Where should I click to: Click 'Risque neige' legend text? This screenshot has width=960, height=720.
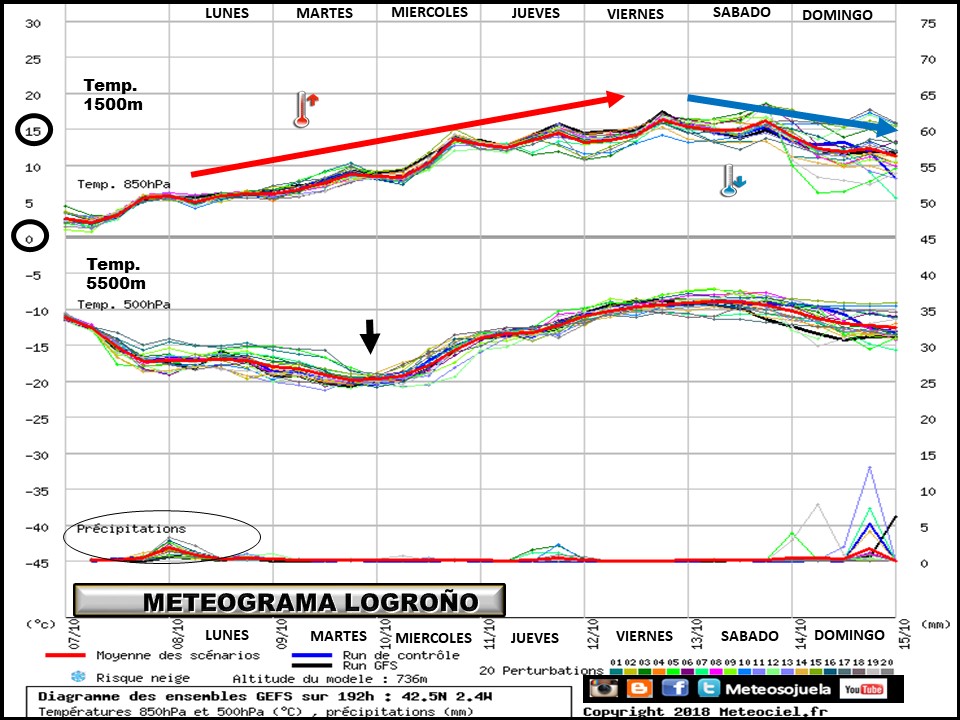point(143,678)
